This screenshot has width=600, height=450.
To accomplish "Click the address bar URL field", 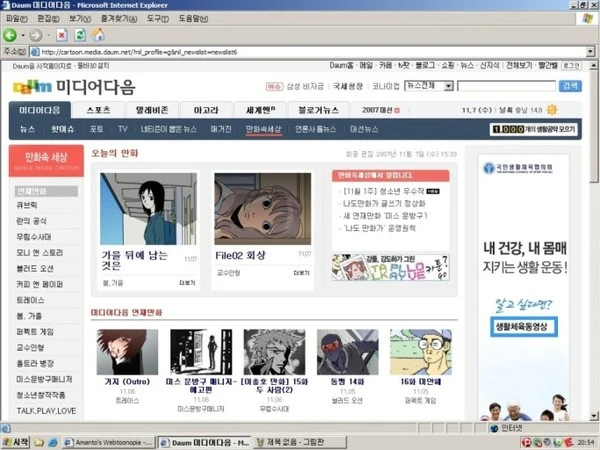I will 308,52.
